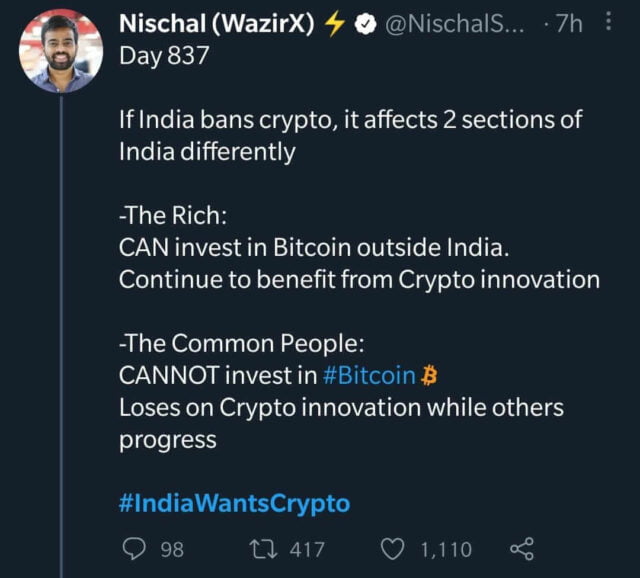
Task: Tap the reply speech bubble icon
Action: point(134,548)
